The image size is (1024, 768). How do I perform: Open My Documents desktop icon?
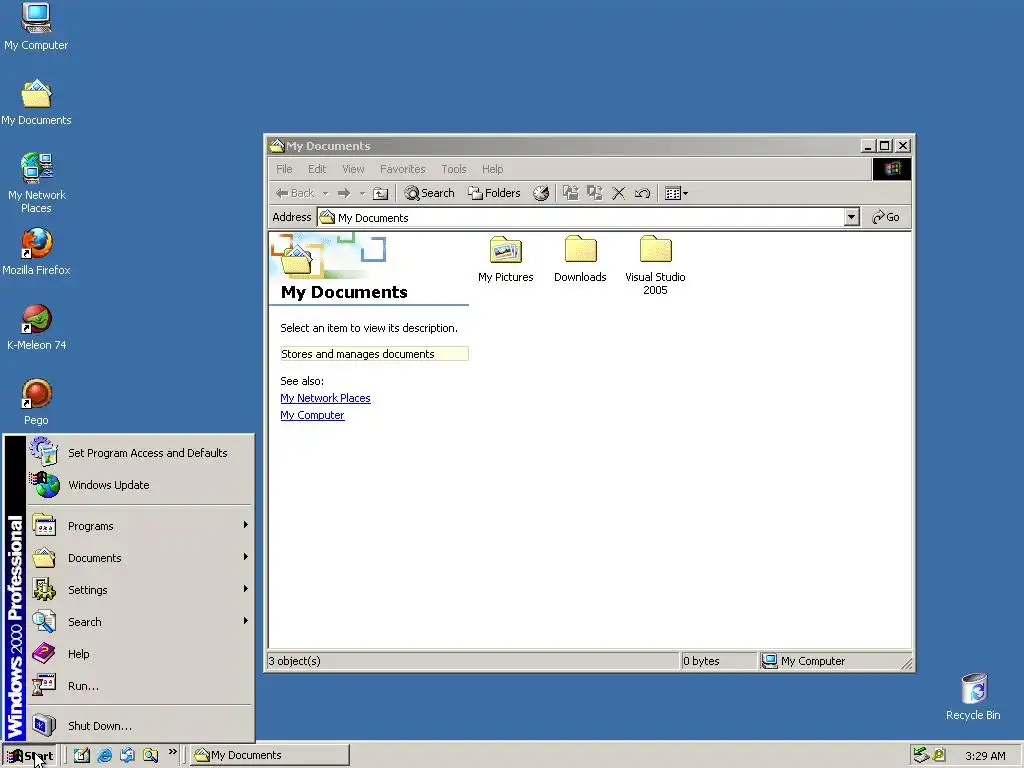pos(36,103)
